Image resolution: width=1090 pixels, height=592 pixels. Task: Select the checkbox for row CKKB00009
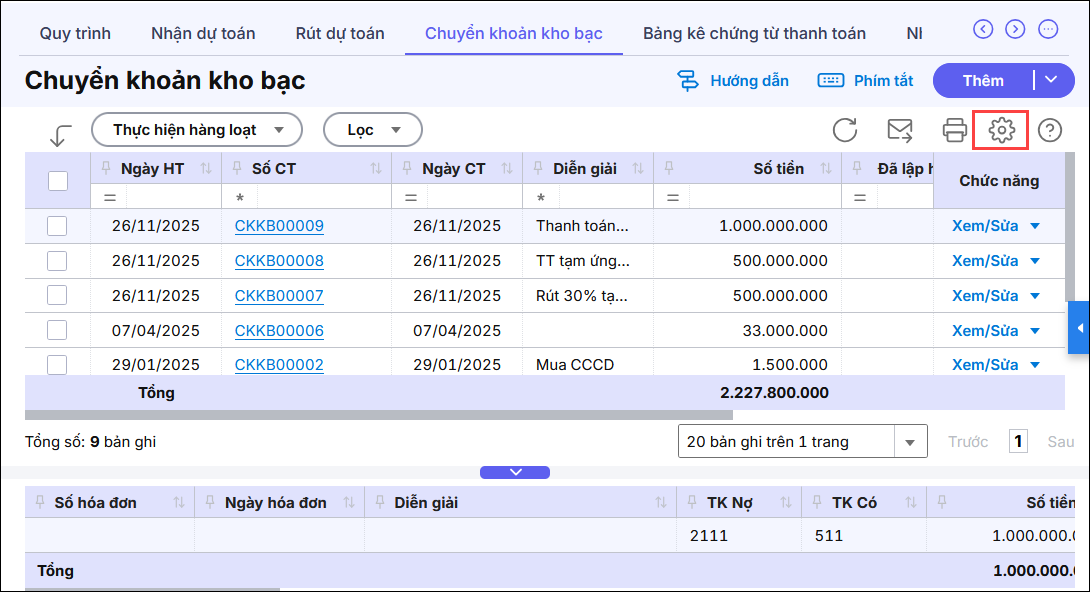click(x=57, y=226)
